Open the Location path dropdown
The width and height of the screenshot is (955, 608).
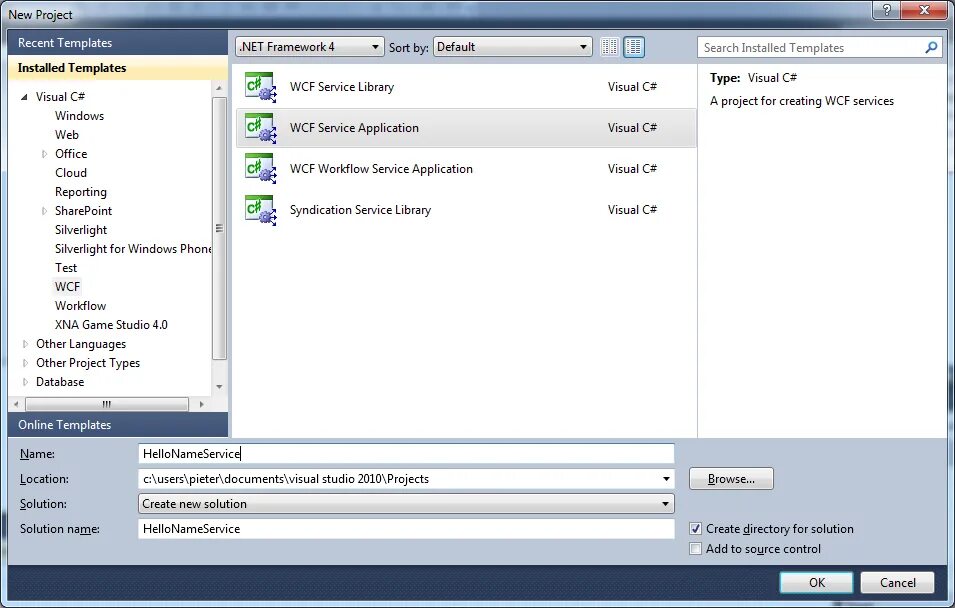point(666,479)
